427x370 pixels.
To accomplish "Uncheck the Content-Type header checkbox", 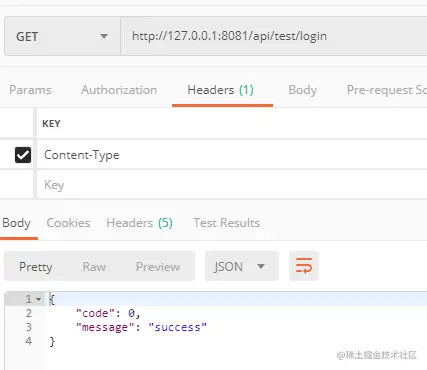I will click(23, 155).
